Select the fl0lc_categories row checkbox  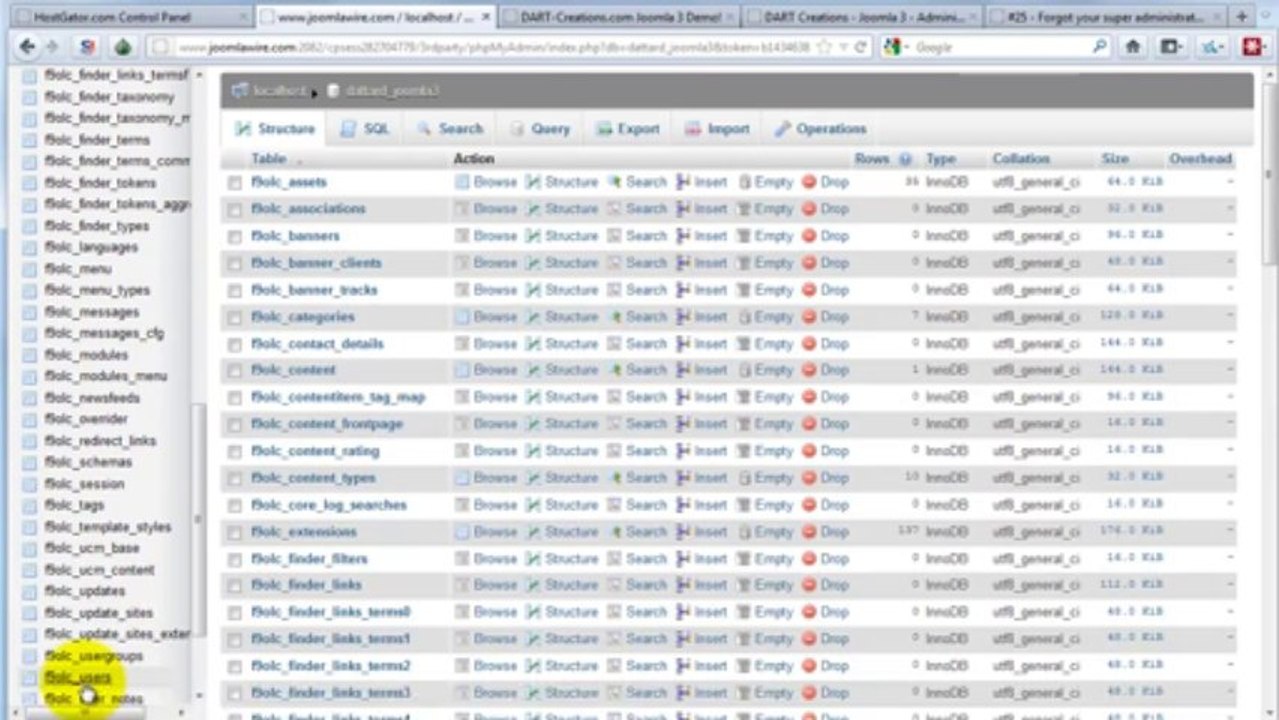(x=235, y=318)
